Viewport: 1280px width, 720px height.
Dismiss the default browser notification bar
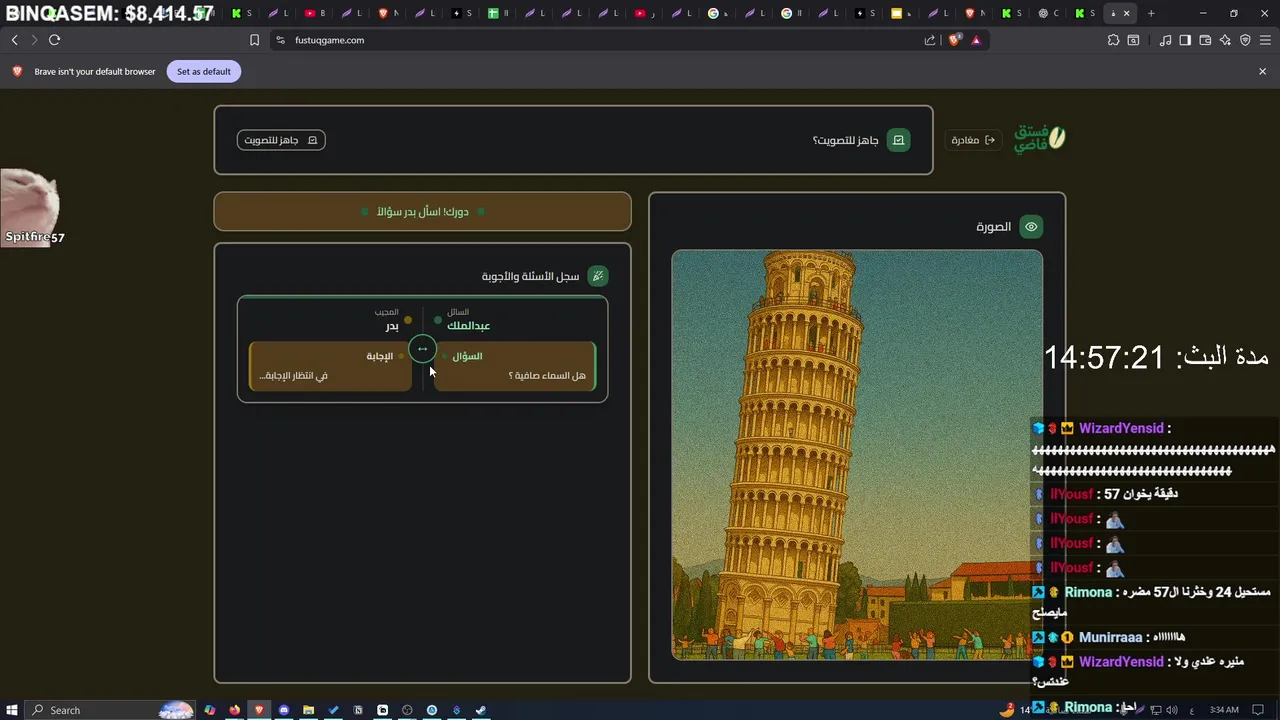(x=1262, y=72)
